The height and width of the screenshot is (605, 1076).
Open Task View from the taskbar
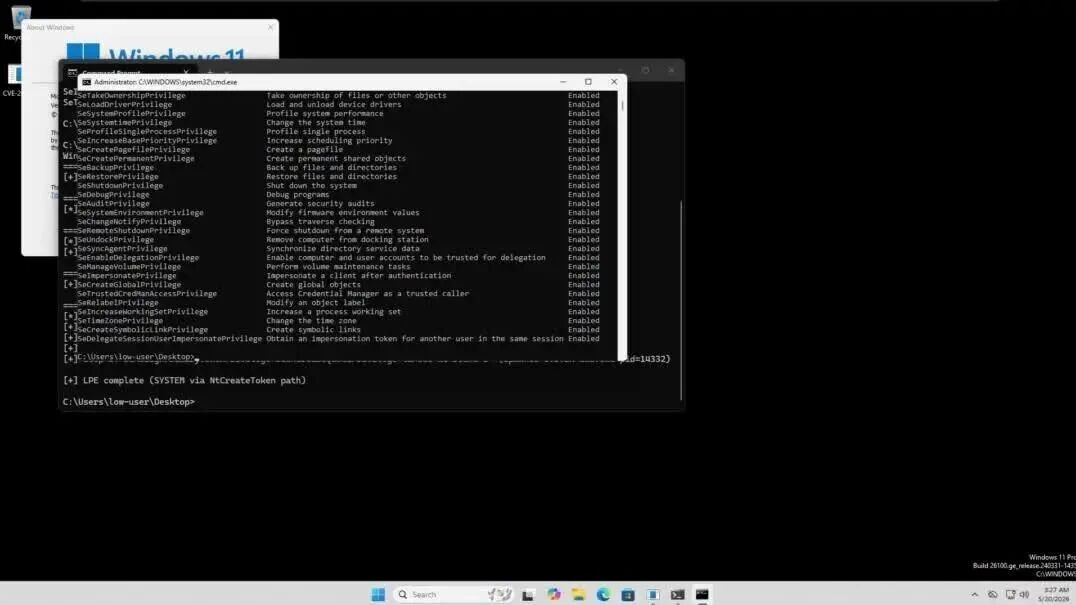tap(528, 594)
